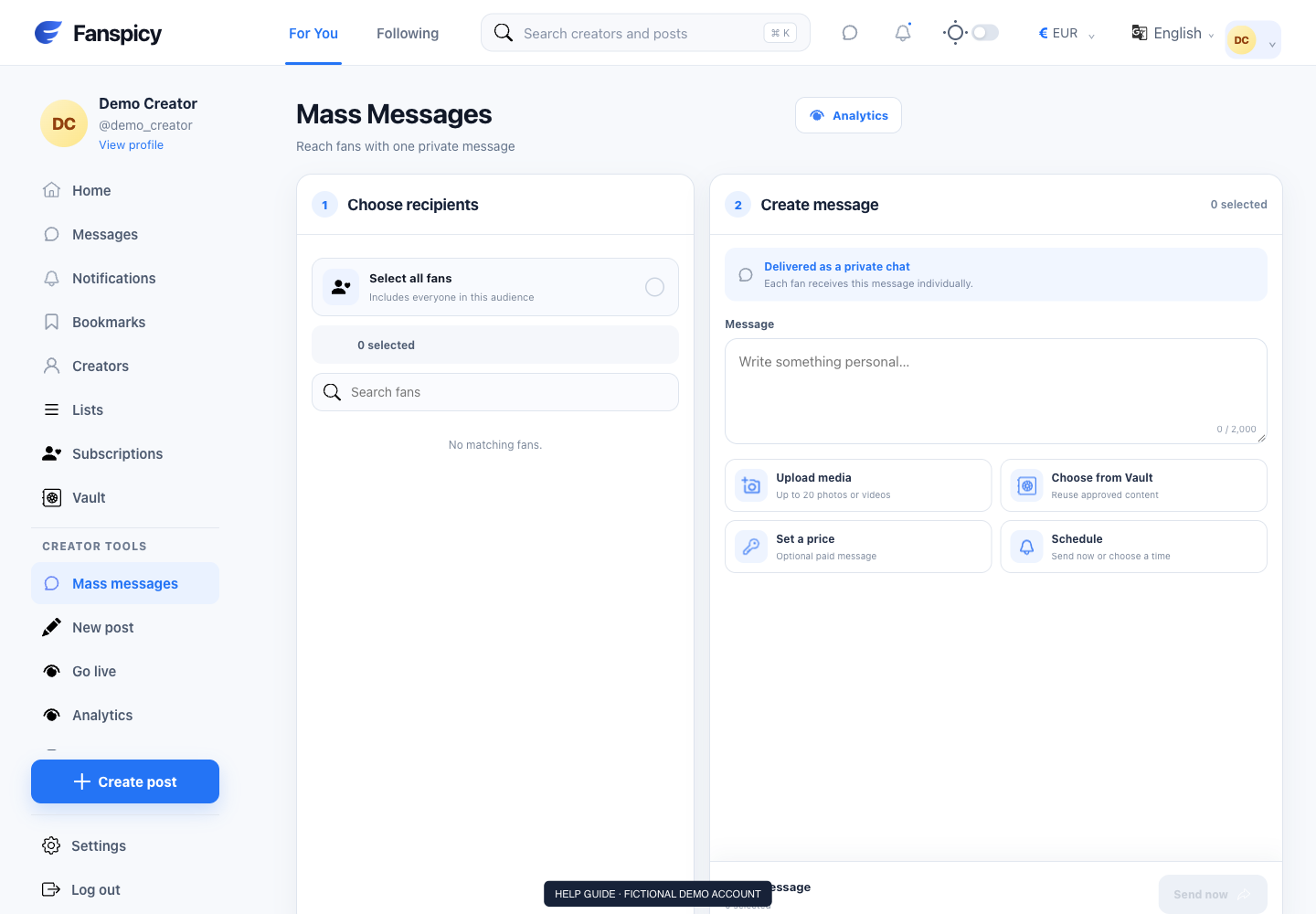This screenshot has width=1316, height=914.
Task: Click the Creators person icon in sidebar
Action: (52, 366)
